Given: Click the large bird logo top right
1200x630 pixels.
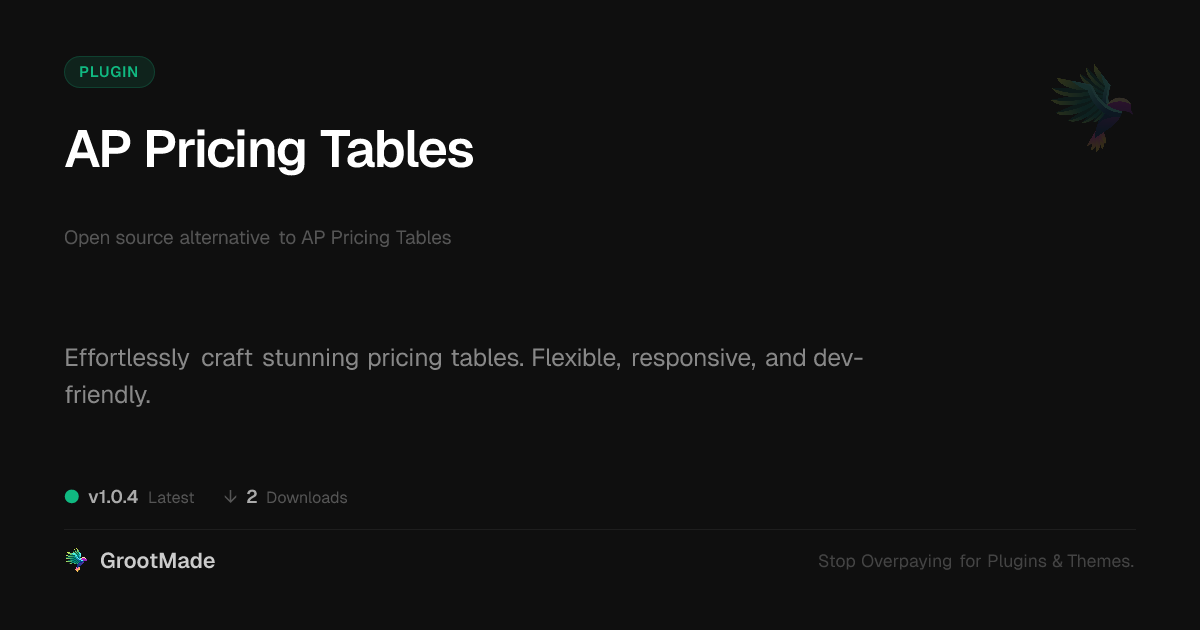Looking at the screenshot, I should 1092,107.
